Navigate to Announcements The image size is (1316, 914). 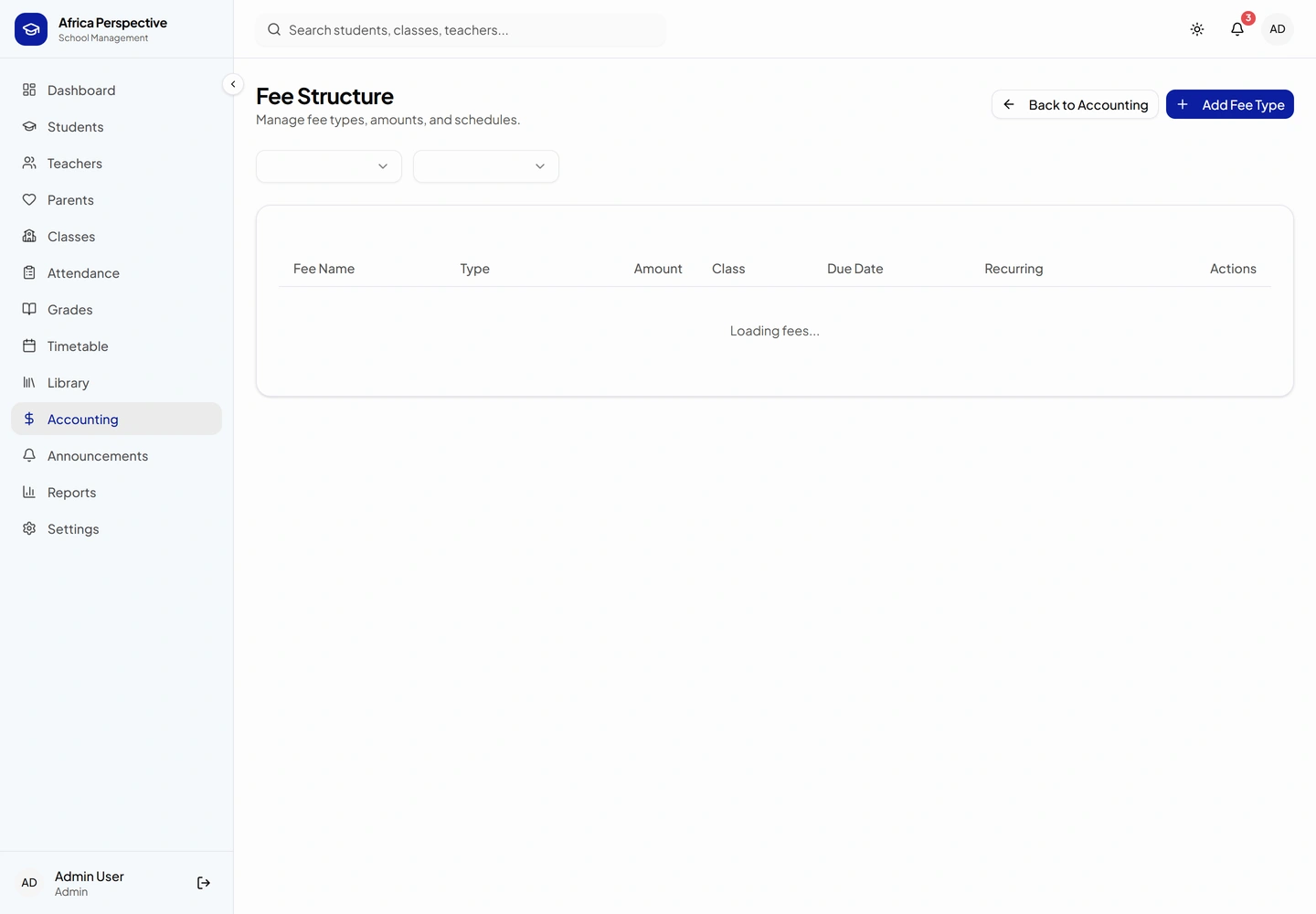(116, 455)
